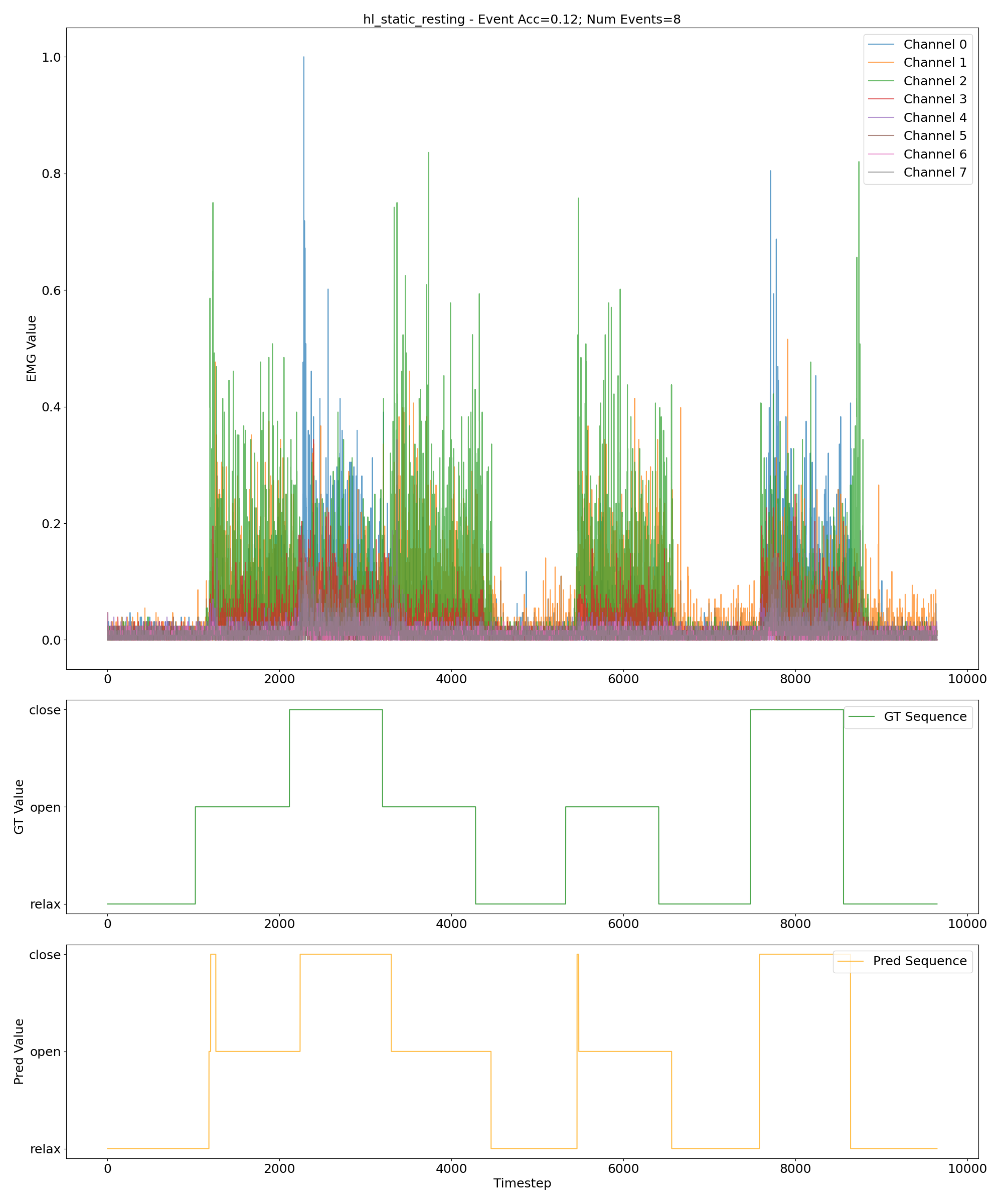Click the 'relax' tick in GT plot
1003x1204 pixels.
coord(45,904)
